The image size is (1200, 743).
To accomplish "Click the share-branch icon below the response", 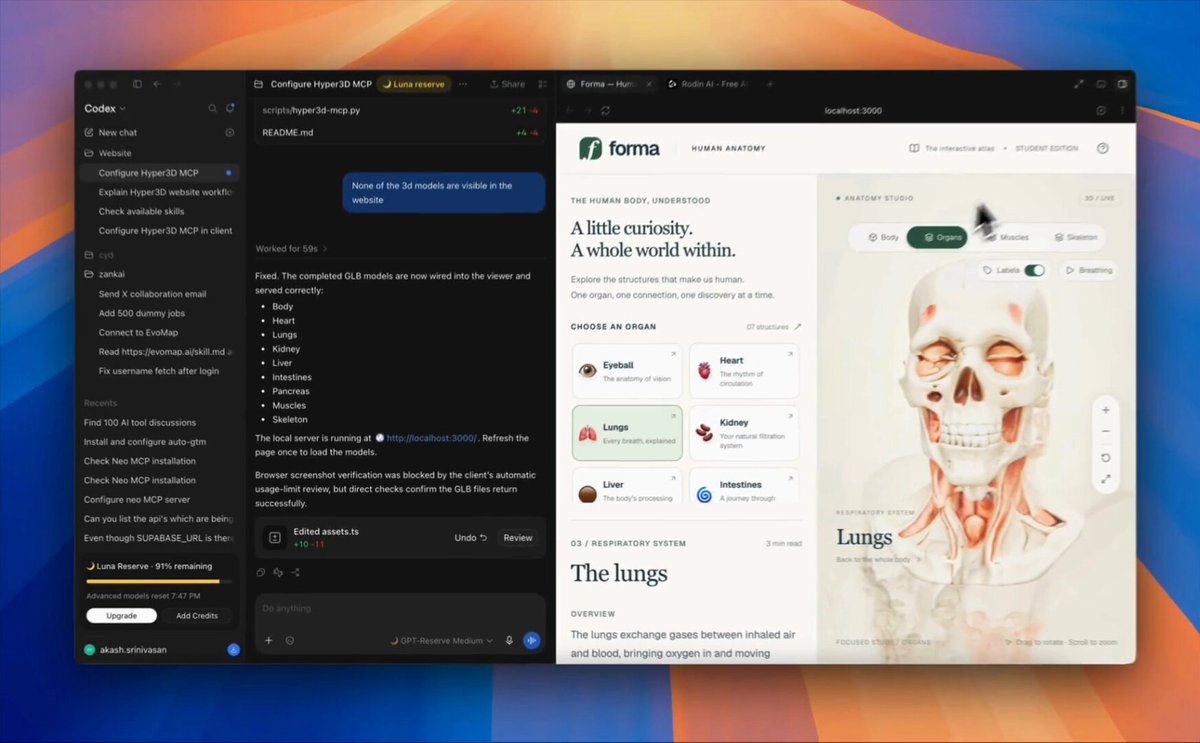I will point(296,573).
